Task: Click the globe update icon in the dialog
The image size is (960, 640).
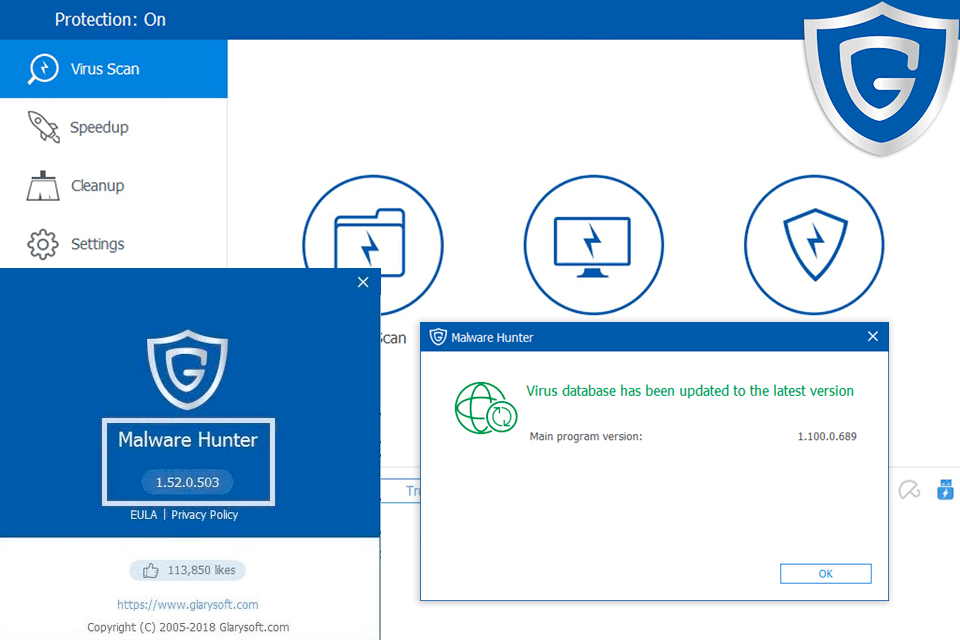Action: pos(486,408)
